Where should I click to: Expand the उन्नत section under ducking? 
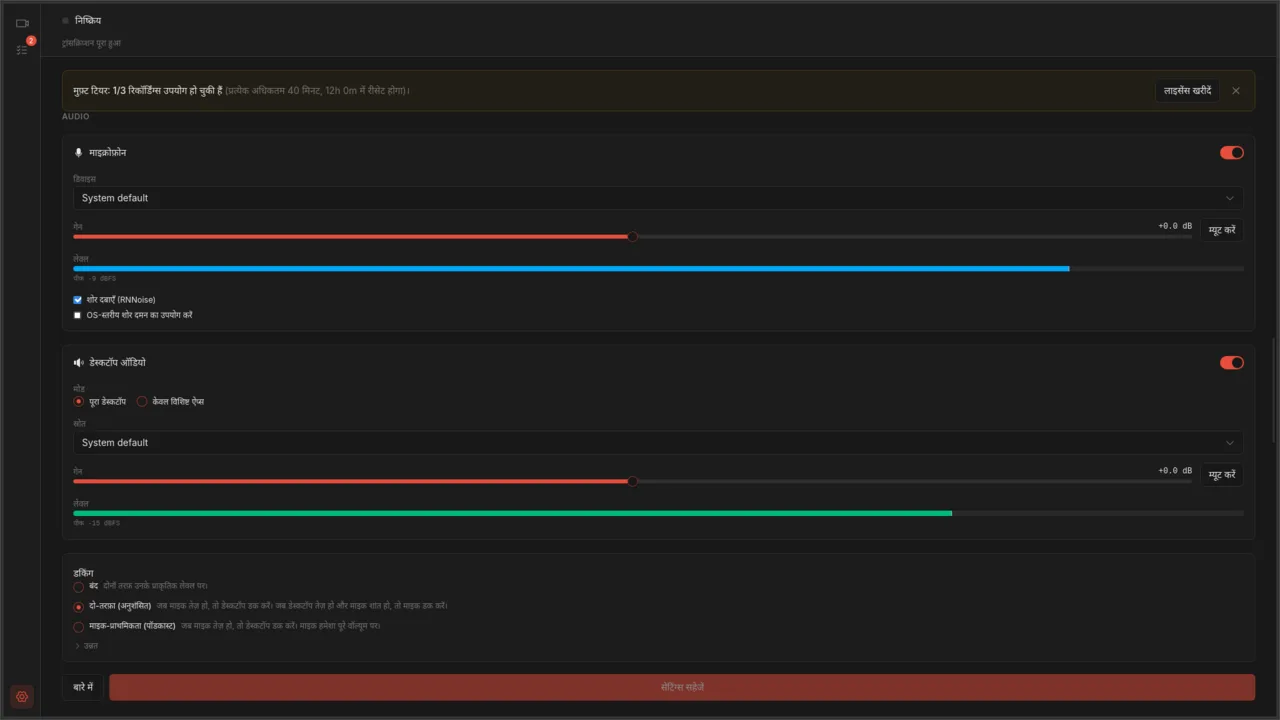click(86, 646)
